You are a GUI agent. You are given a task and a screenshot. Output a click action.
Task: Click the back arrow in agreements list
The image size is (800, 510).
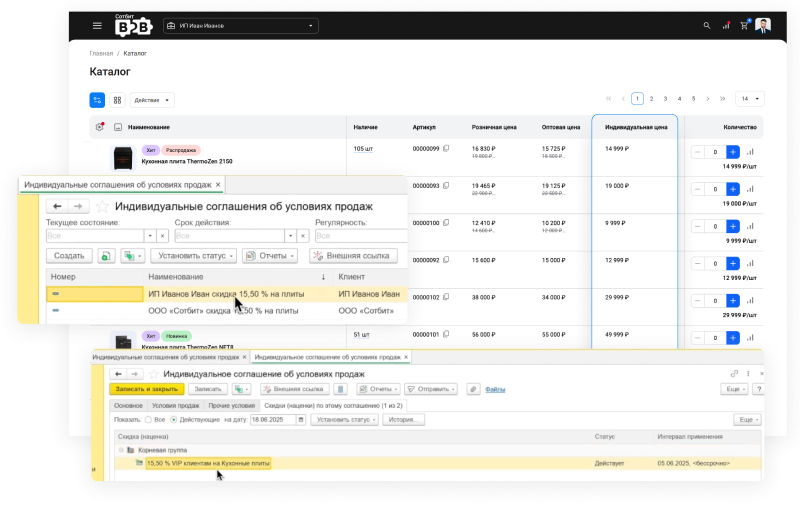coord(58,205)
